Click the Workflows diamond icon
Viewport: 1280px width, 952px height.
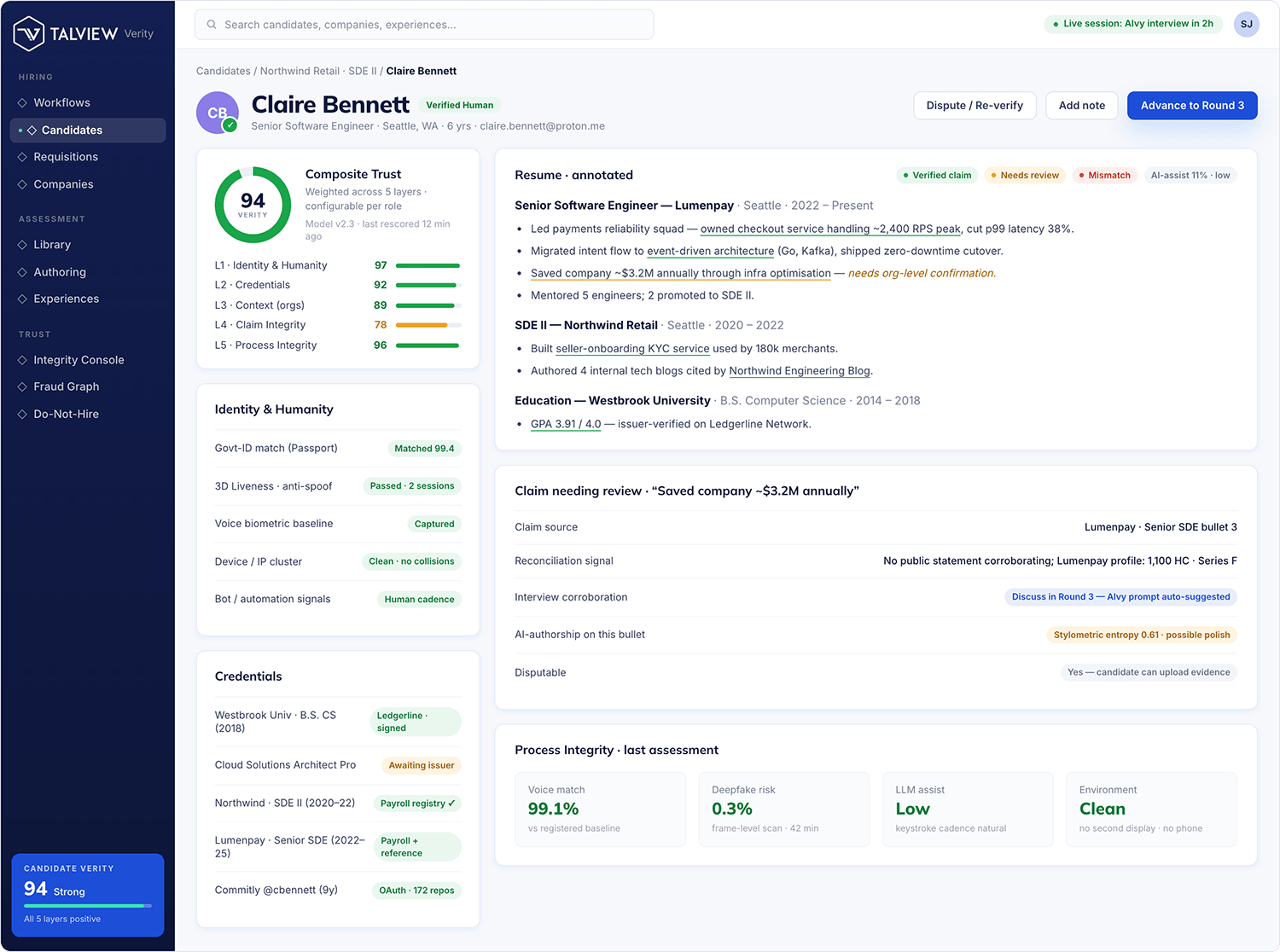[x=22, y=102]
